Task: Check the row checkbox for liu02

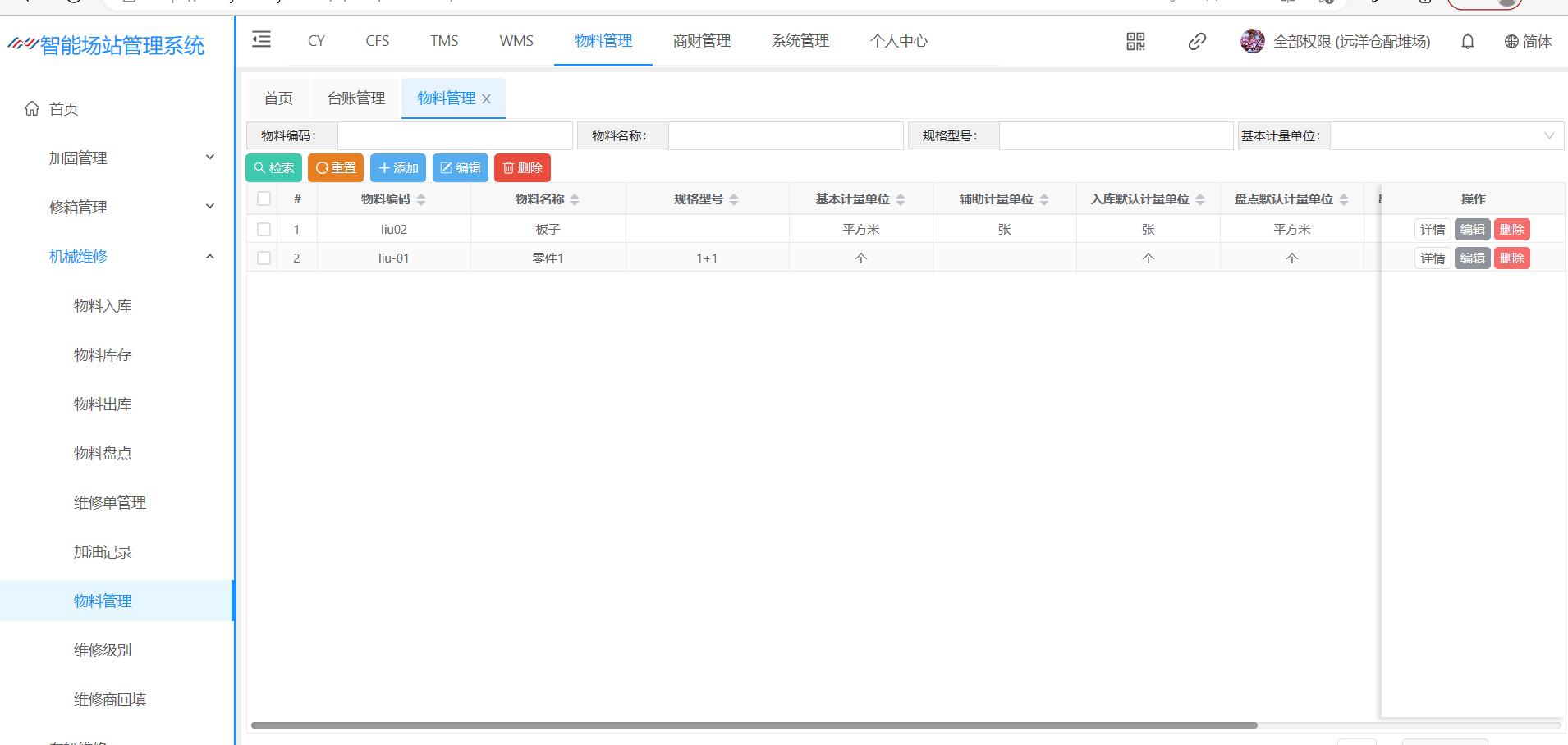Action: (264, 230)
